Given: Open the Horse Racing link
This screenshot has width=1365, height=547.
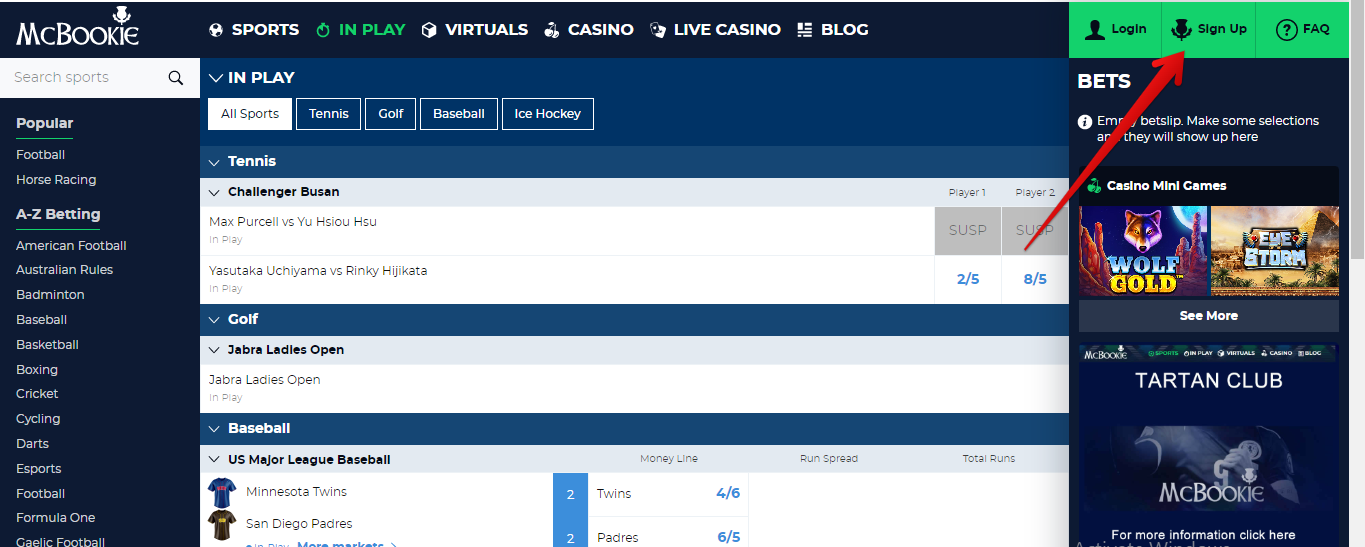Looking at the screenshot, I should [x=56, y=180].
